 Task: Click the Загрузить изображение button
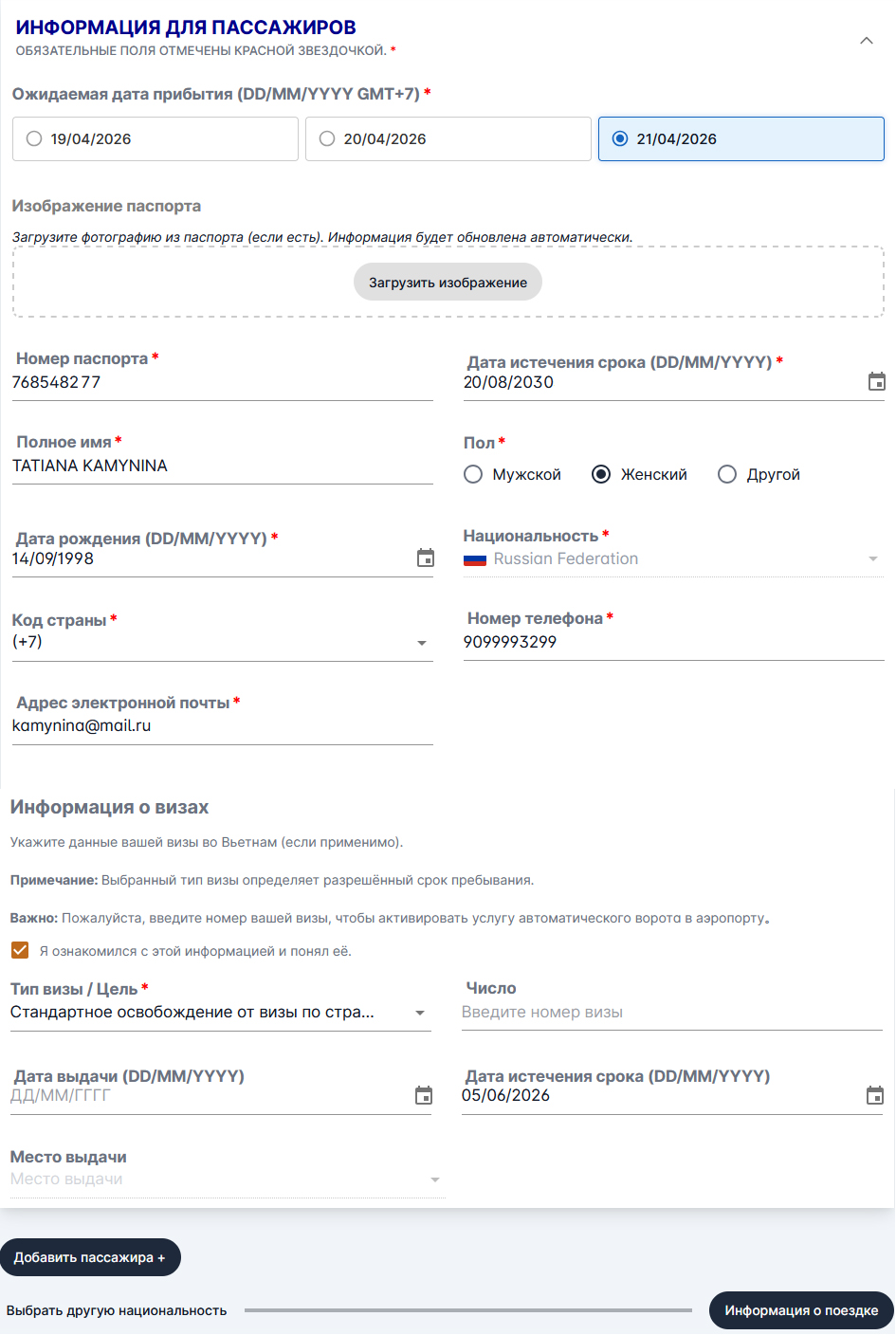tap(448, 282)
